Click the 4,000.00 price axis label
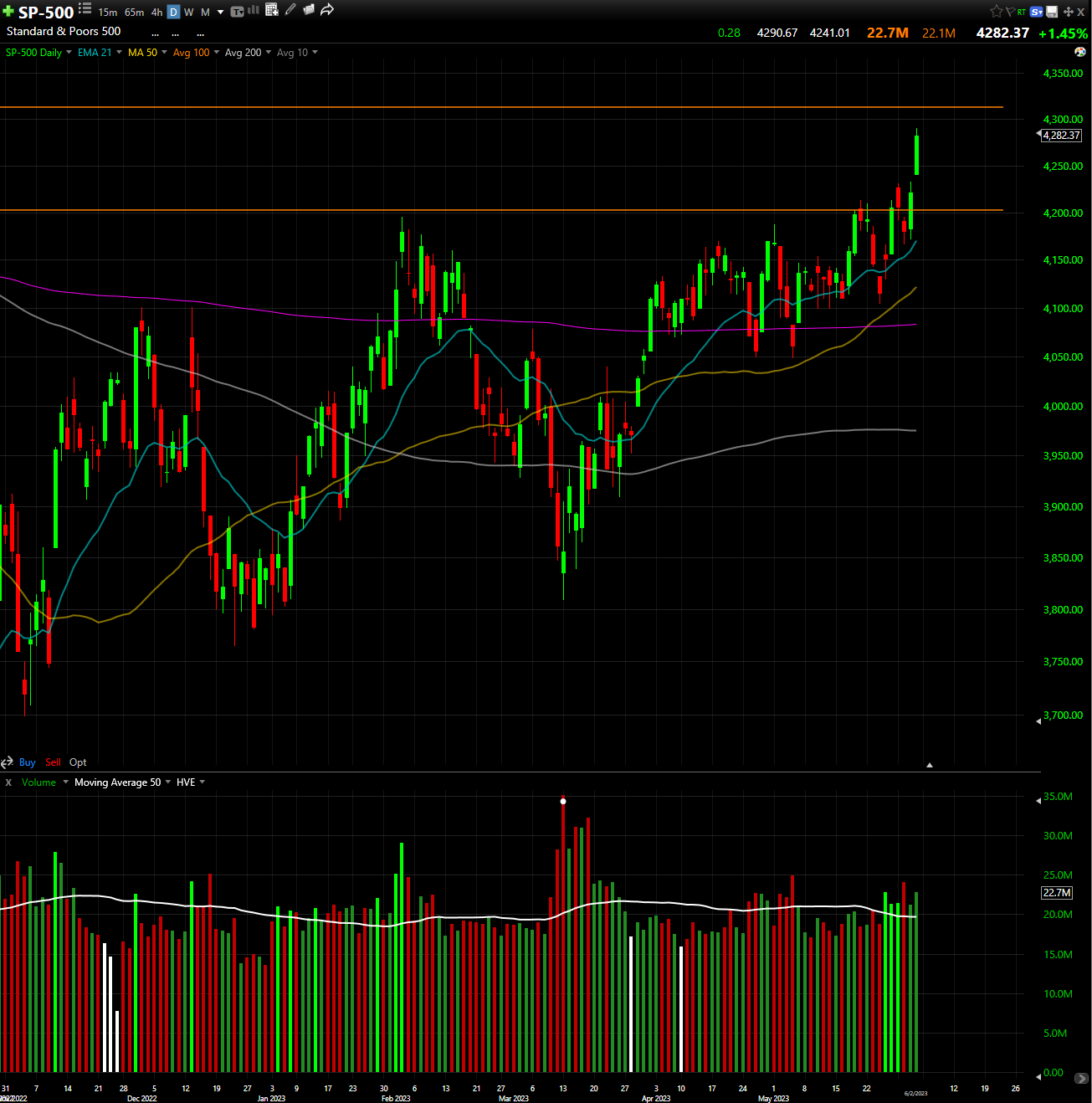Image resolution: width=1092 pixels, height=1103 pixels. point(1063,407)
